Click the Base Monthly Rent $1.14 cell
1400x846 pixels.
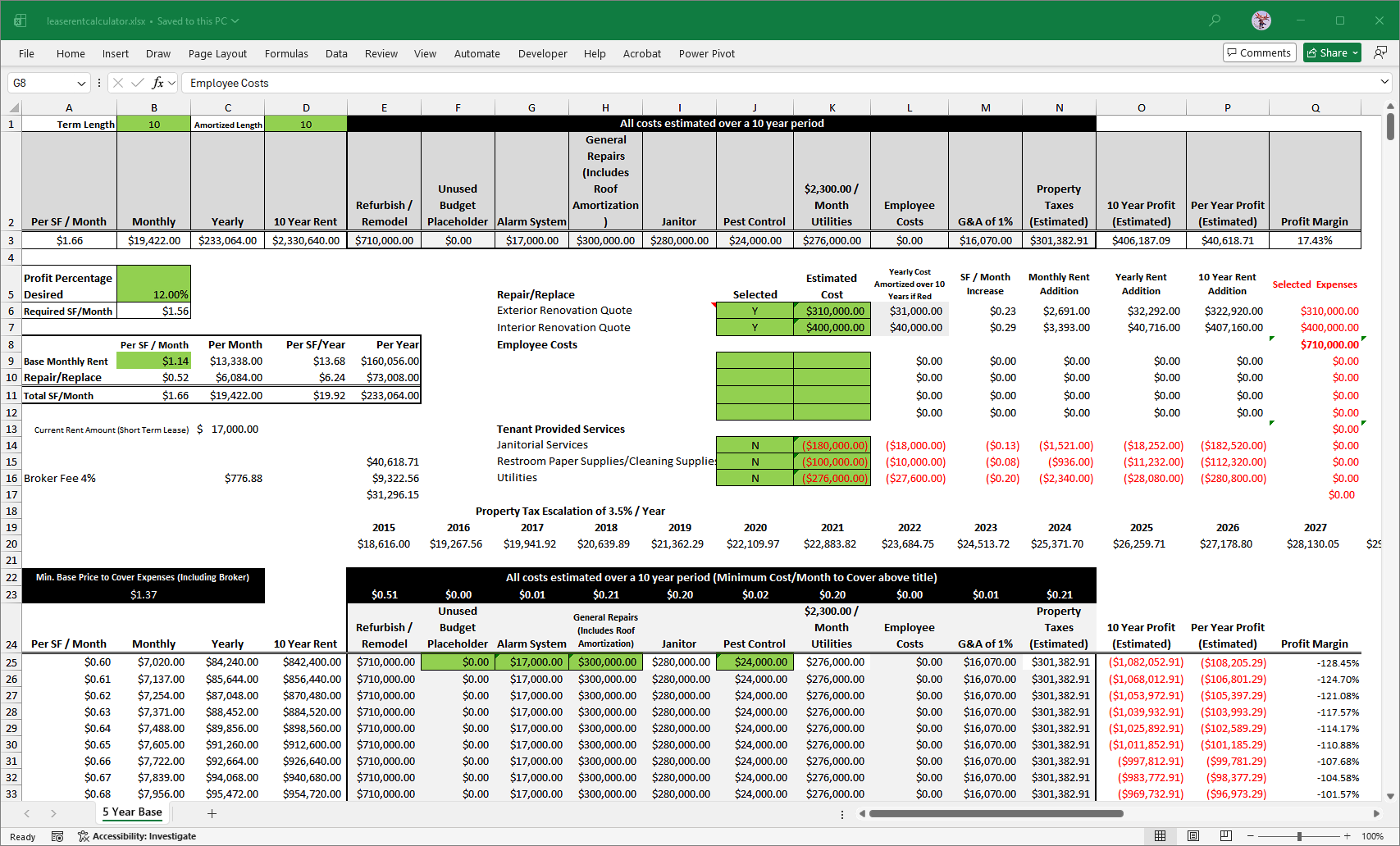[x=153, y=361]
